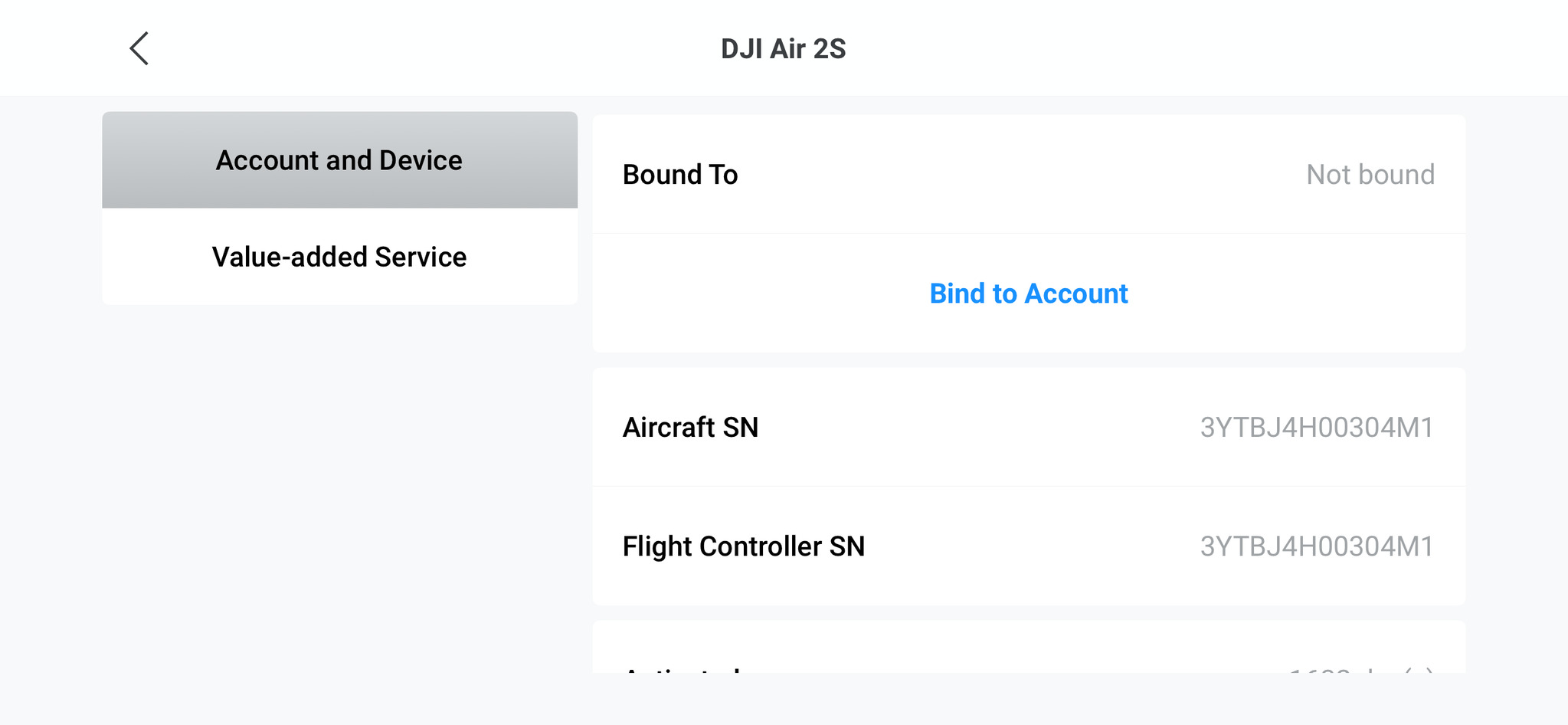Select the Not bound status text

[x=1370, y=175]
